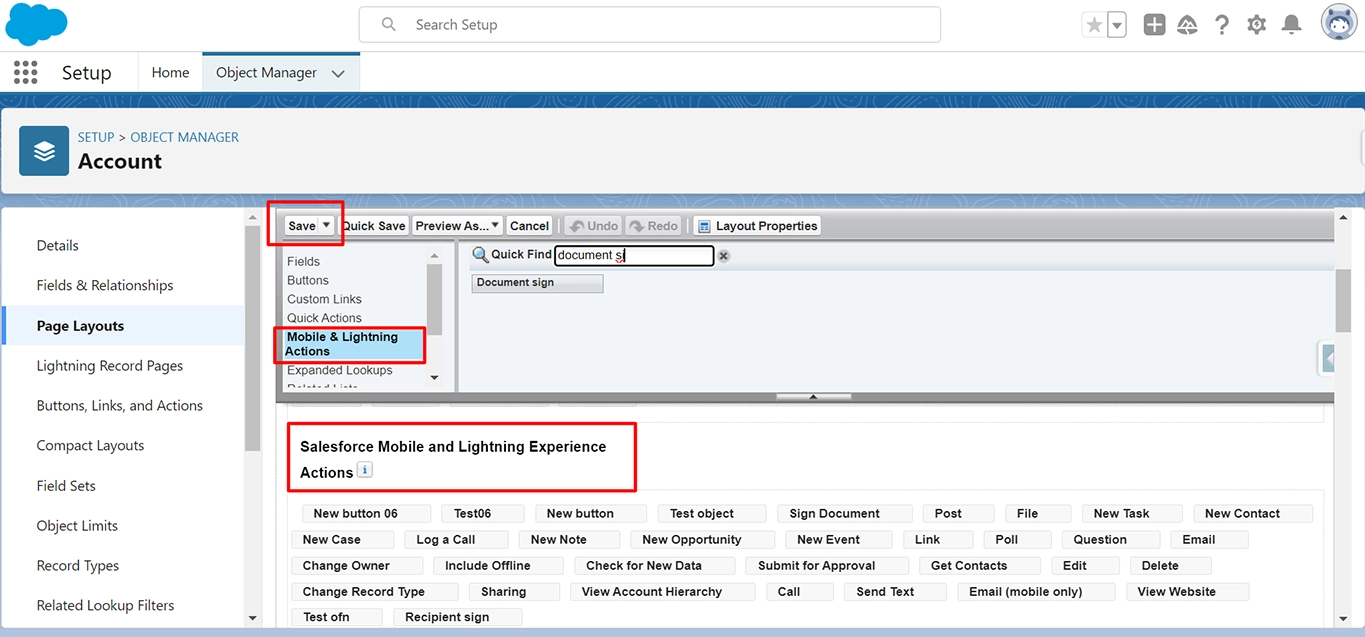Select Expanded Lookups in the palette list
This screenshot has width=1365, height=637.
[340, 370]
